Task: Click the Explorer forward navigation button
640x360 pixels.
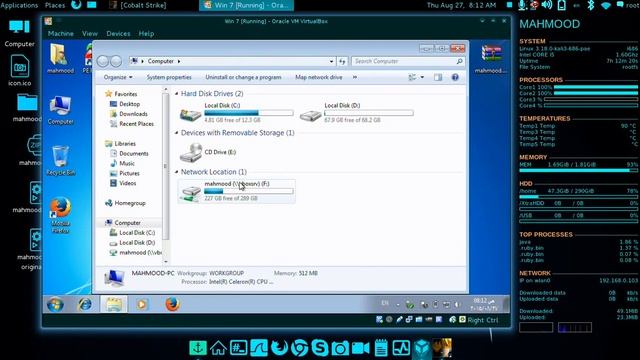Action: click(116, 61)
